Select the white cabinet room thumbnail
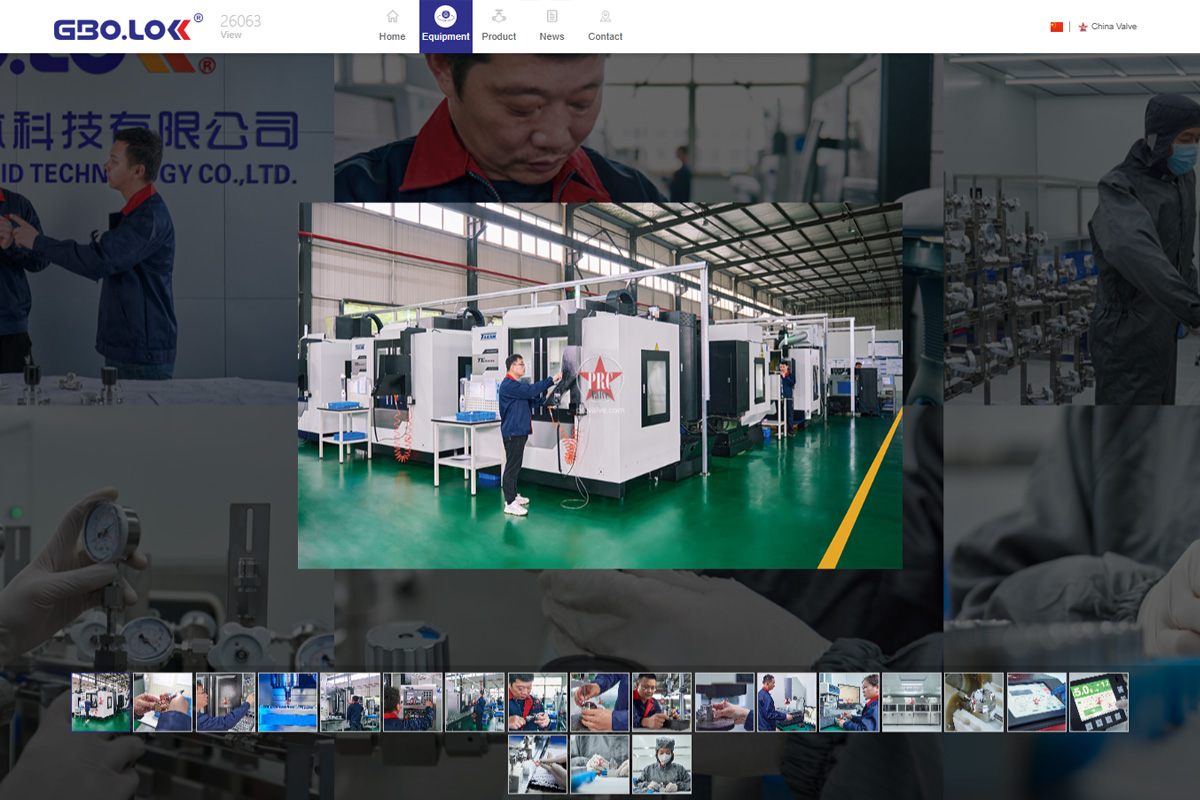This screenshot has height=800, width=1200. (911, 702)
